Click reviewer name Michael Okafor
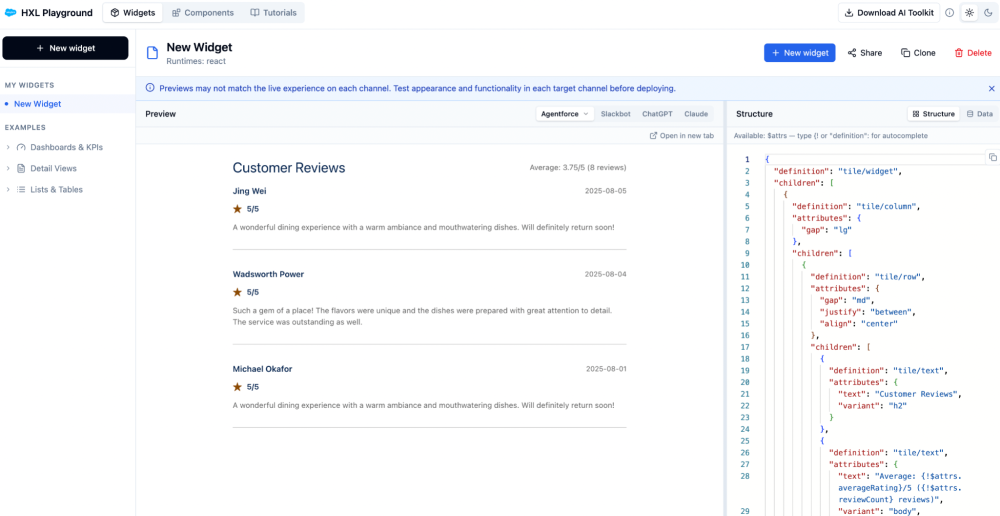This screenshot has height=516, width=1000. coord(263,369)
